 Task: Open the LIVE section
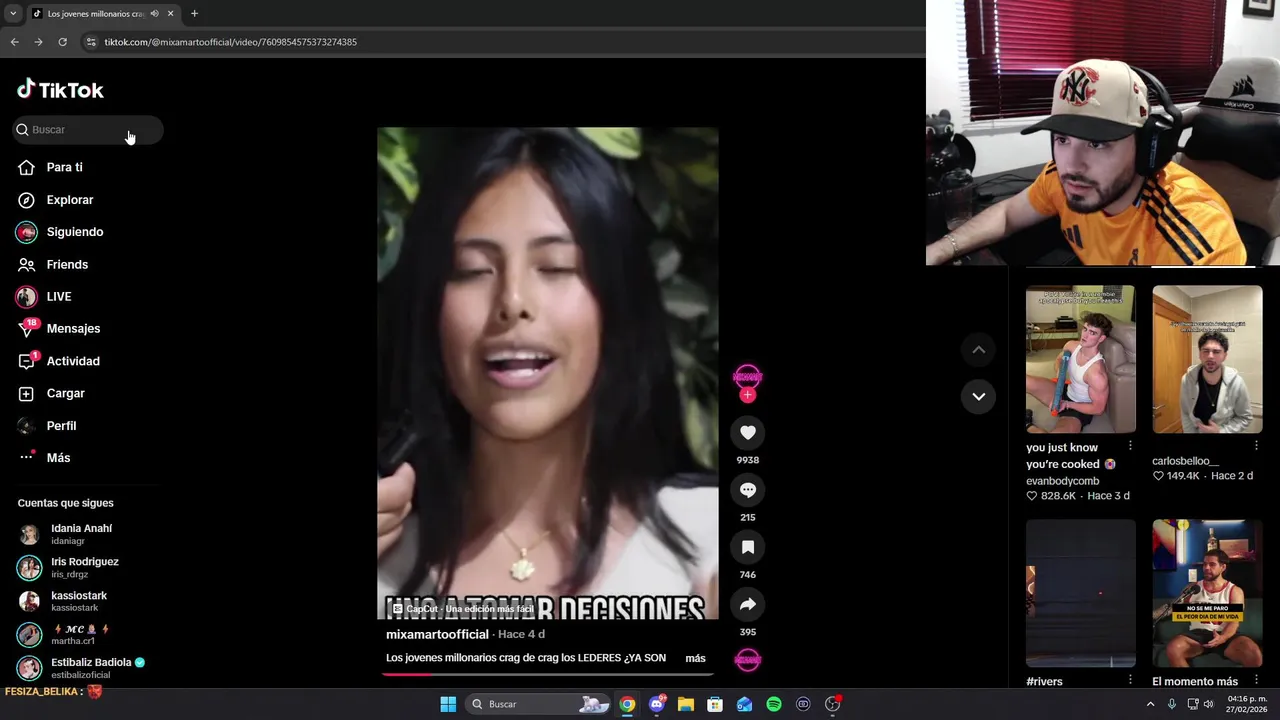pyautogui.click(x=44, y=296)
